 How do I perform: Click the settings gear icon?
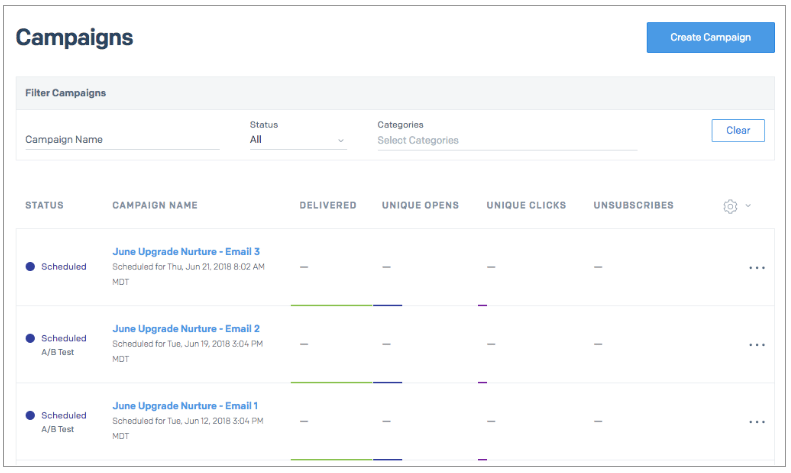point(730,206)
